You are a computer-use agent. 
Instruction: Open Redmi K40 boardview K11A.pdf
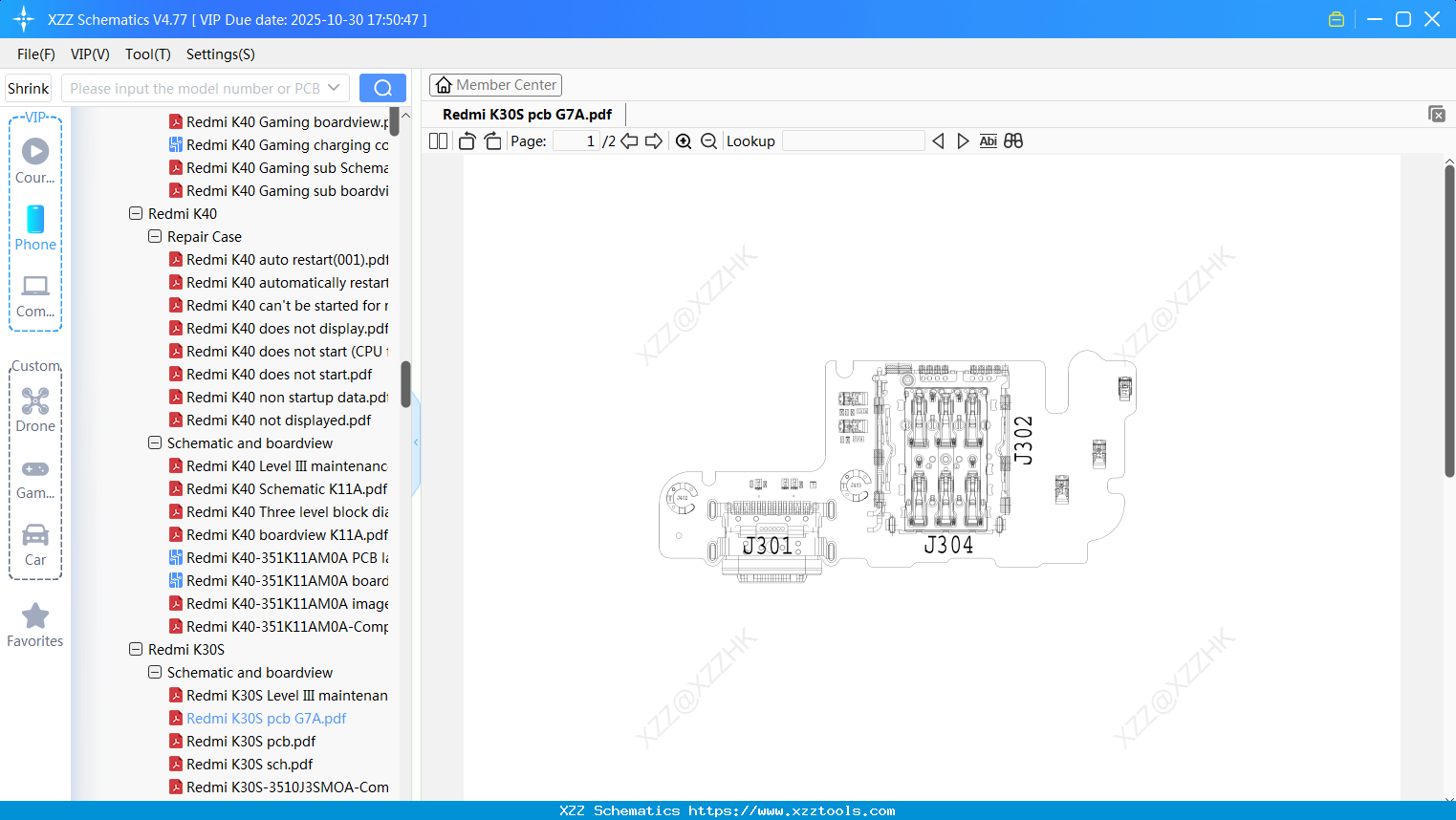click(279, 534)
